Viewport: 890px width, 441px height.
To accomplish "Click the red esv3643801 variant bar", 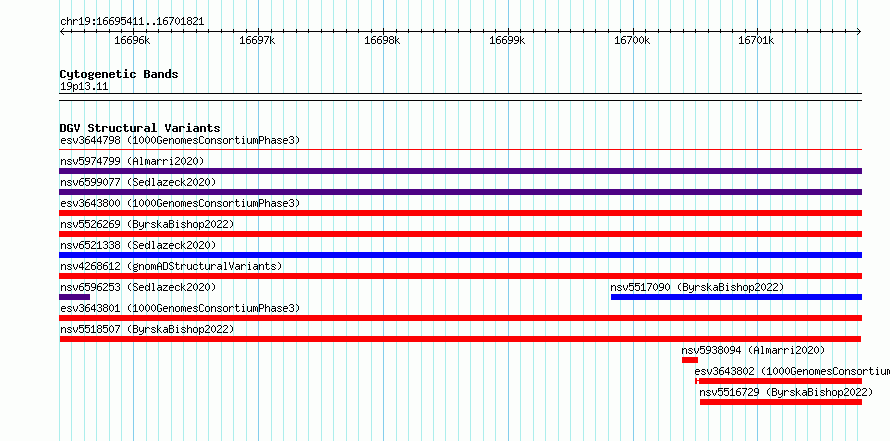I will (460, 318).
